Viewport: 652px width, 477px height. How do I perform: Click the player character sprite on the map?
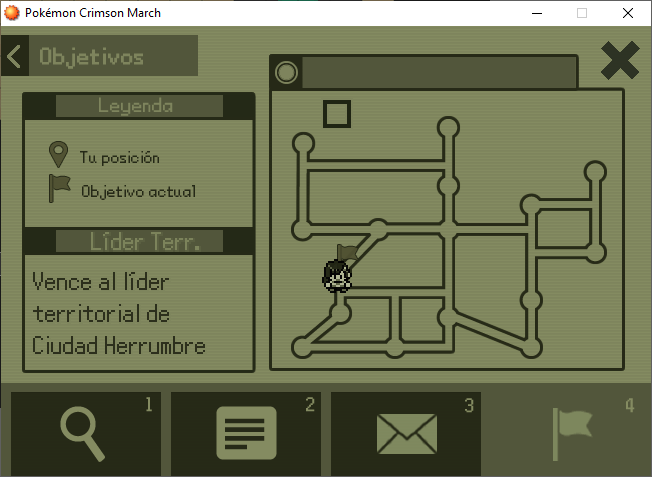click(337, 275)
